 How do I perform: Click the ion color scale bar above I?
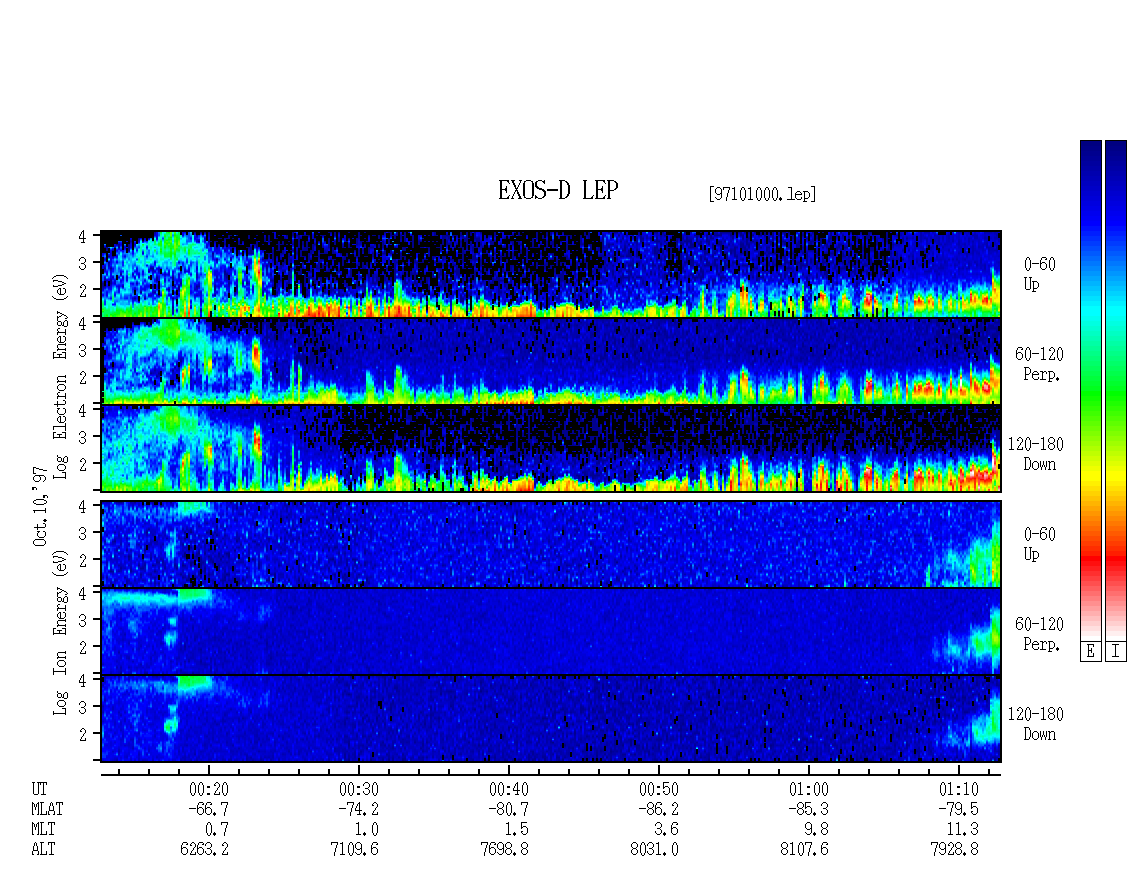pos(1116,389)
